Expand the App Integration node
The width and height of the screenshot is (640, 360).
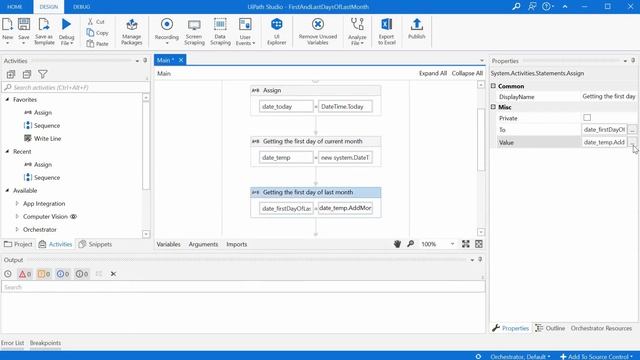[17, 203]
